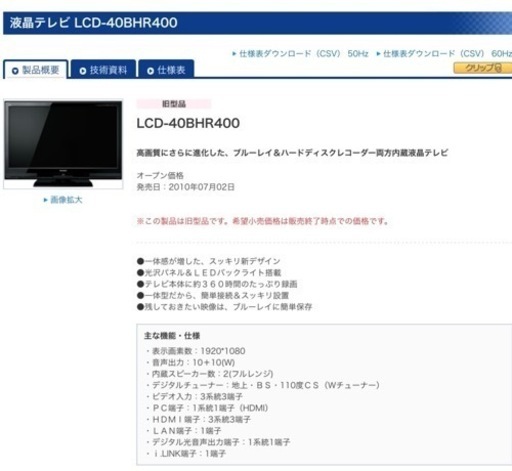
Task: Click the clip icon in クリップ button
Action: tap(498, 68)
